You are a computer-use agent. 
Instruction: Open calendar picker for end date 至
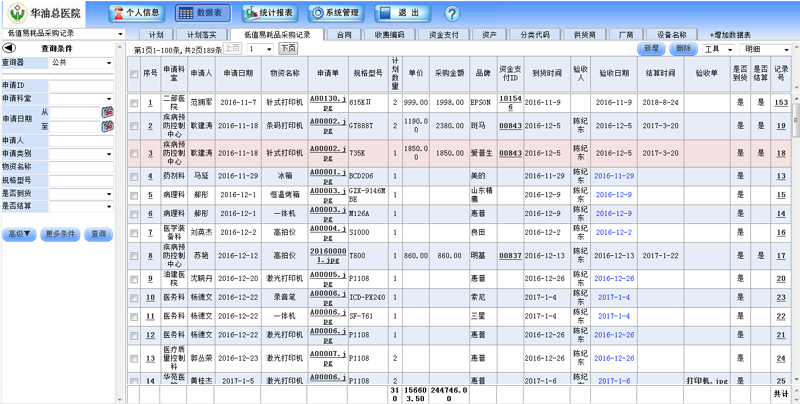click(x=107, y=126)
